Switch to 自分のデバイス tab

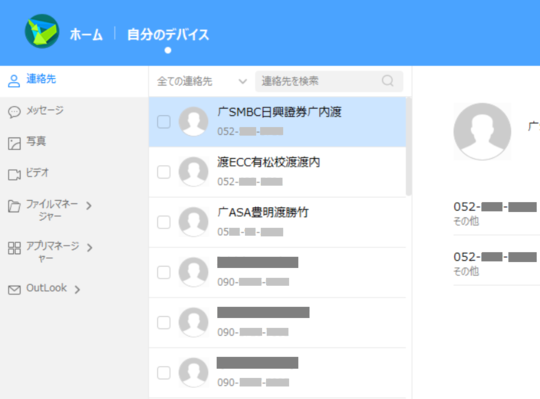(168, 35)
